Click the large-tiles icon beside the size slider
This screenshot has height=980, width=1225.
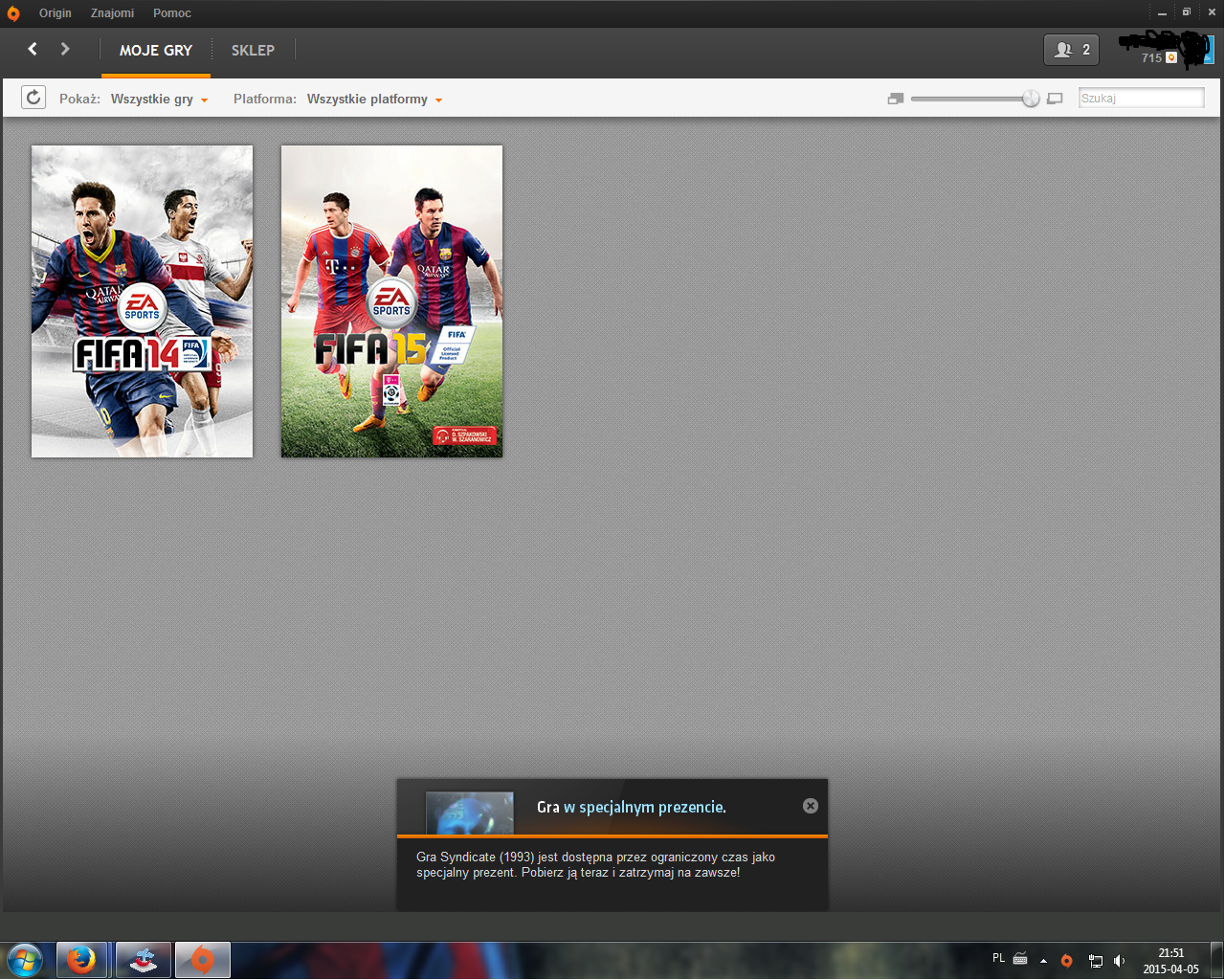[1055, 99]
